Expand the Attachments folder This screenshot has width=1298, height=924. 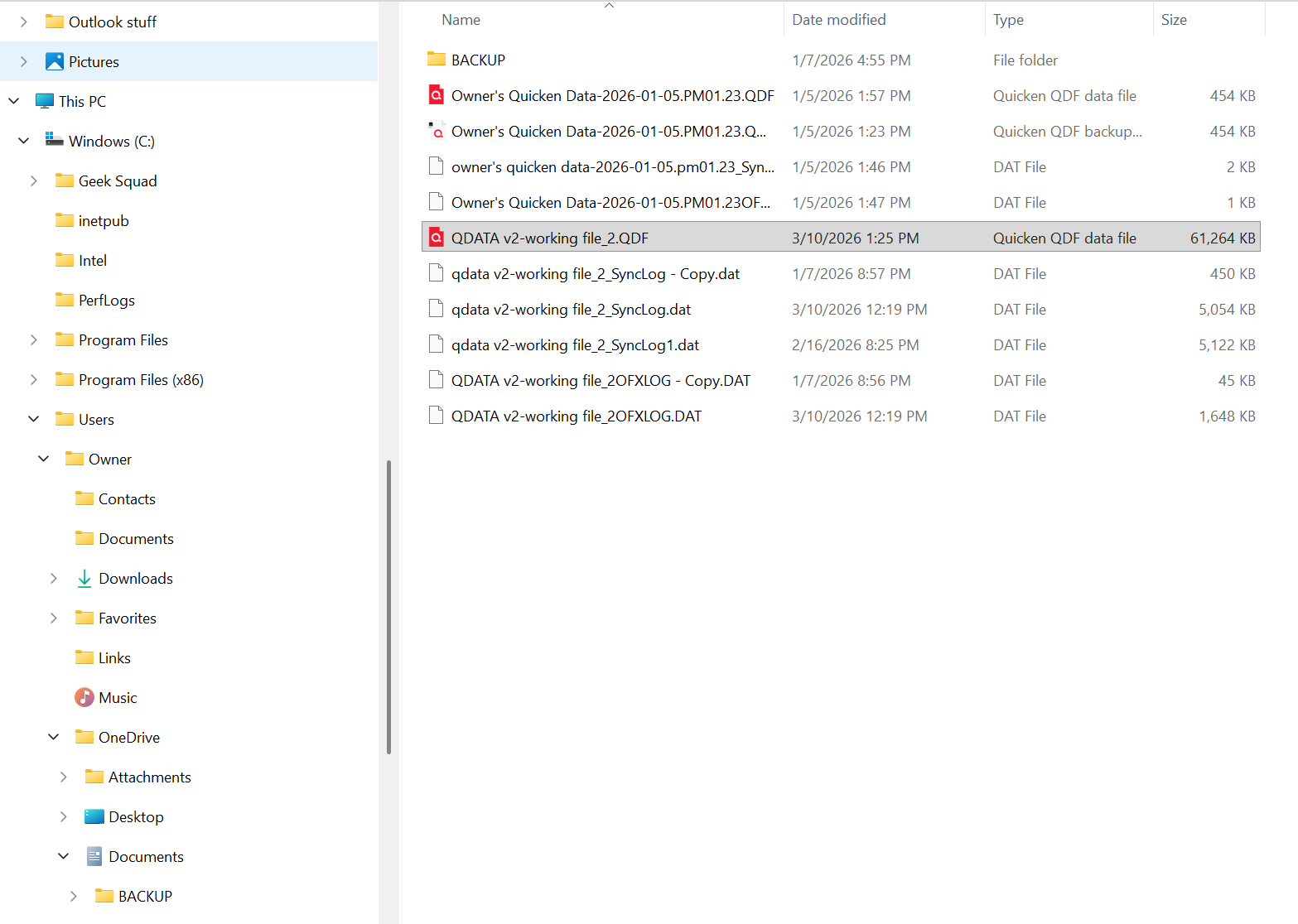pos(63,777)
